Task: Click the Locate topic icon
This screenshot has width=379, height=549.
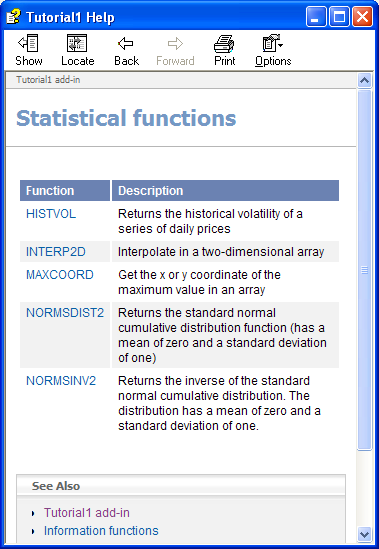Action: [77, 43]
